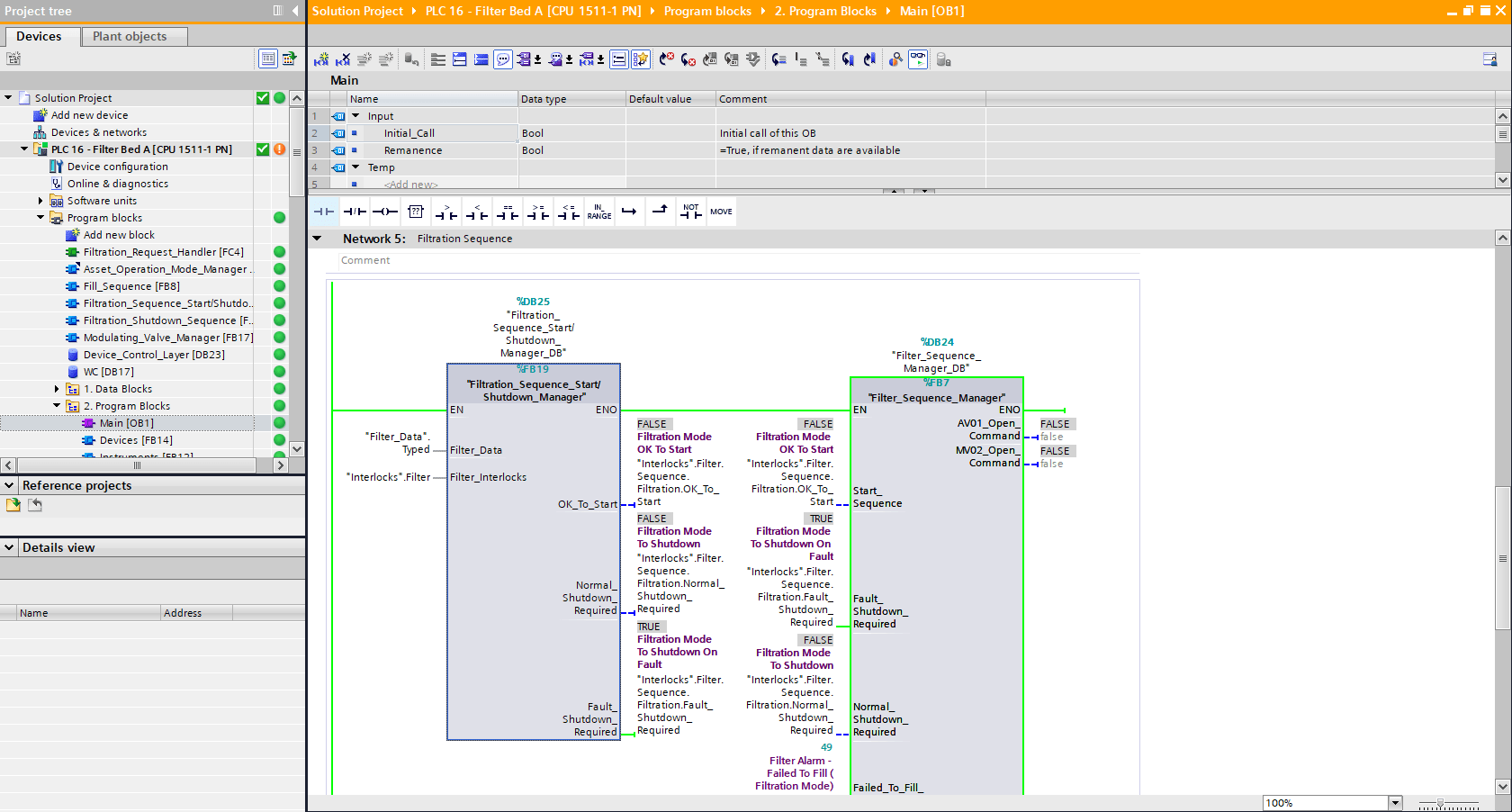Collapse Network 5 Filtration Sequence
Viewport: 1512px width, 812px height.
click(317, 239)
